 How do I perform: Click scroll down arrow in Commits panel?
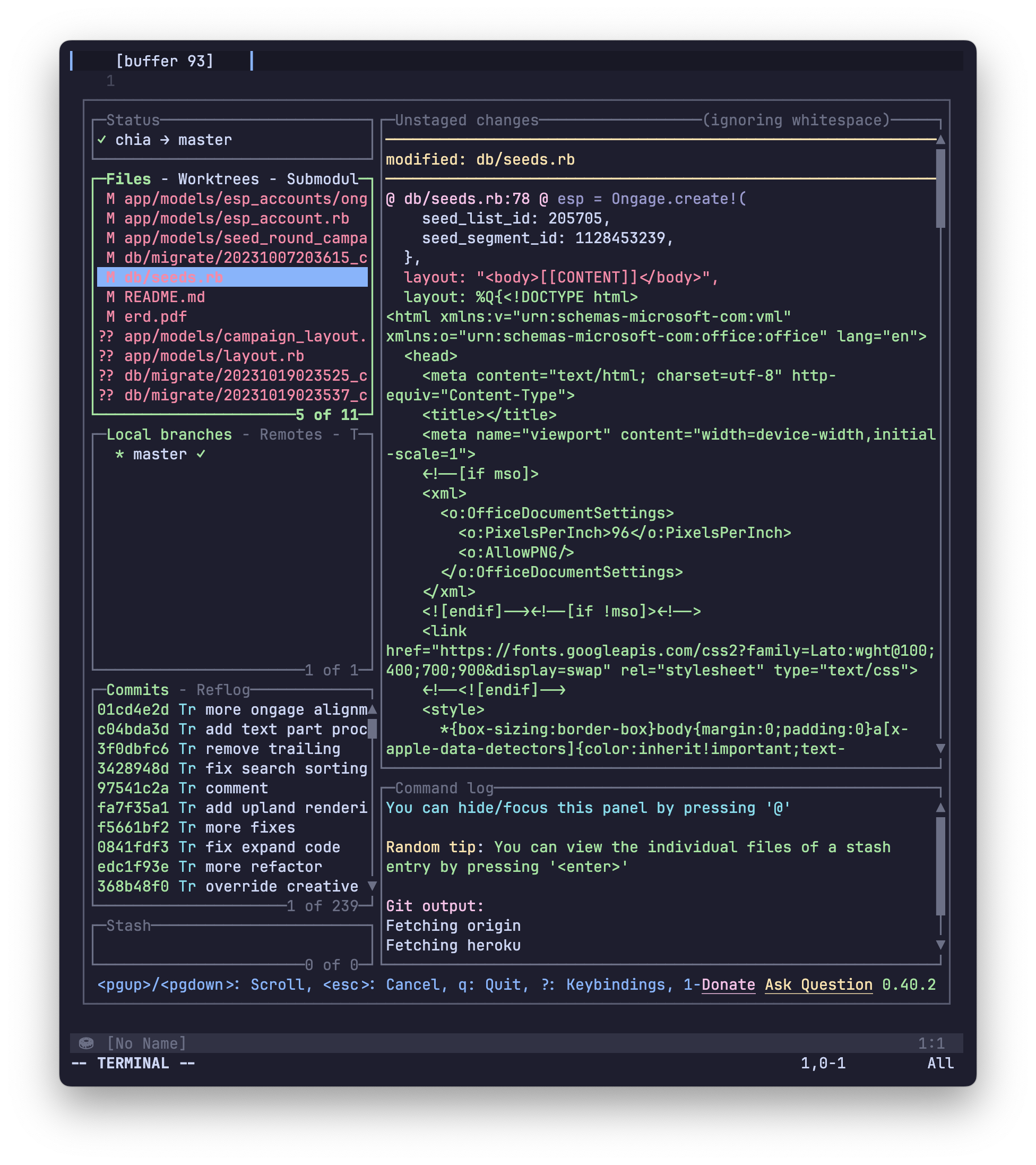point(372,886)
